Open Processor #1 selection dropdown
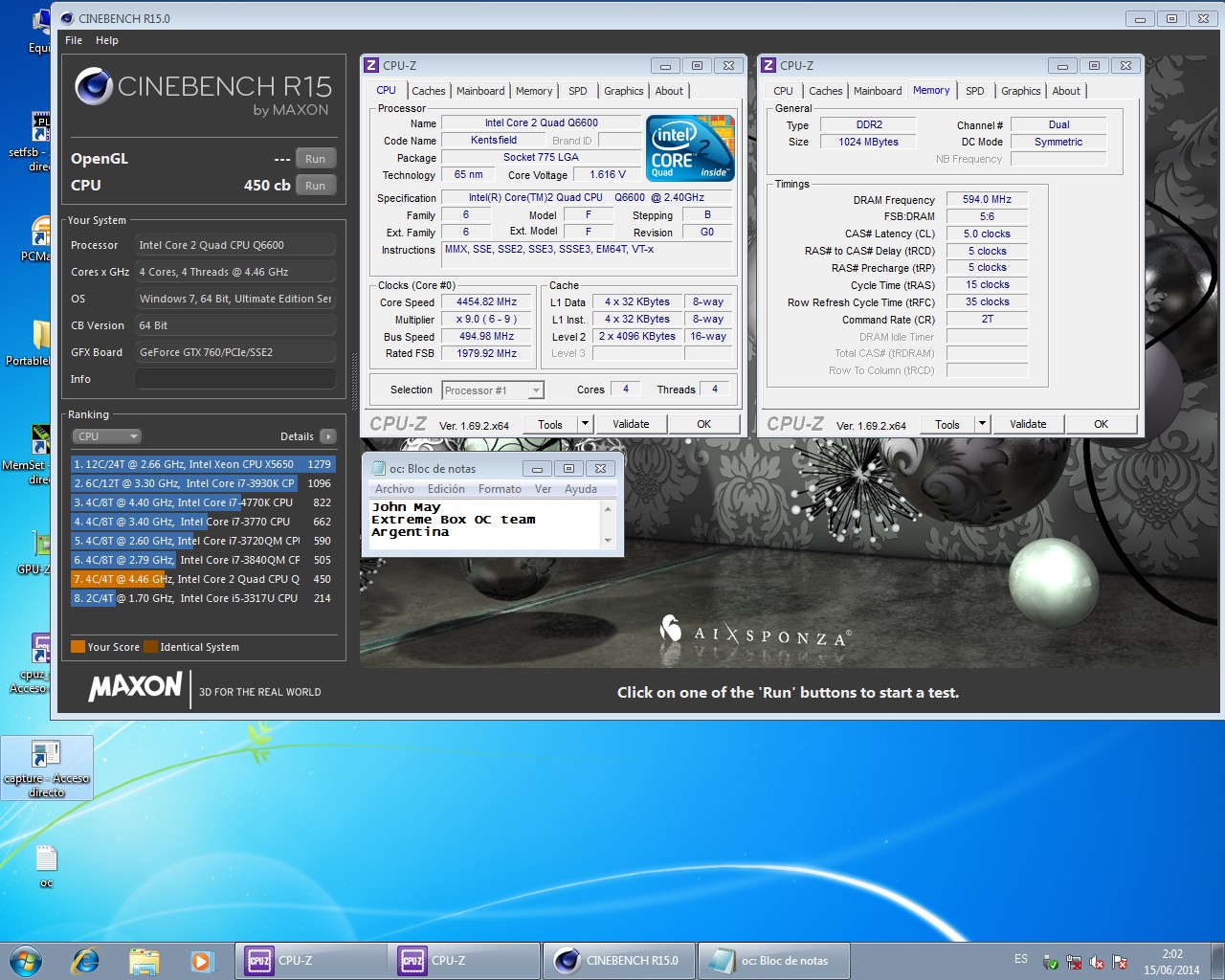 point(493,390)
